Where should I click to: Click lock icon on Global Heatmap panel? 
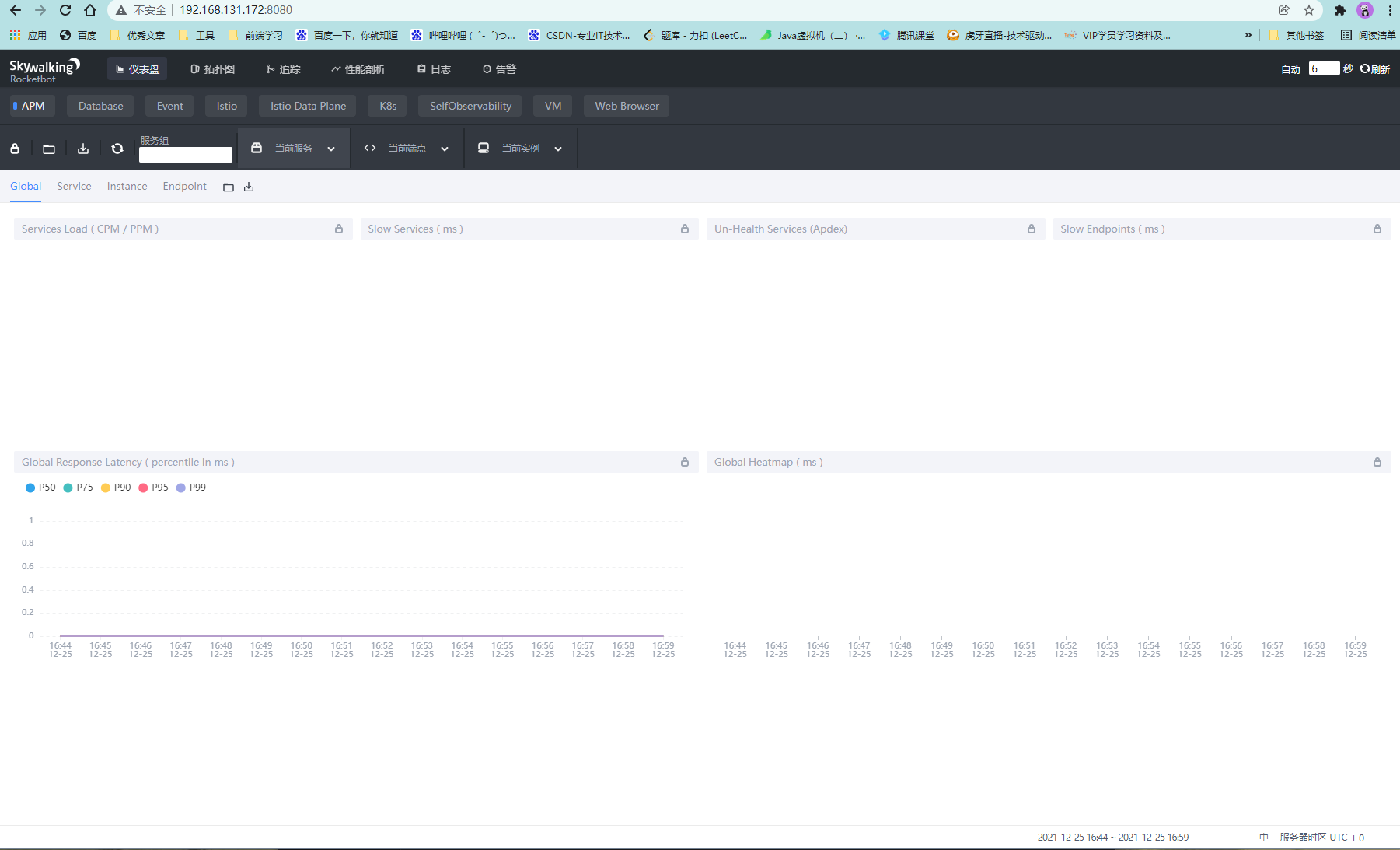[x=1377, y=462]
